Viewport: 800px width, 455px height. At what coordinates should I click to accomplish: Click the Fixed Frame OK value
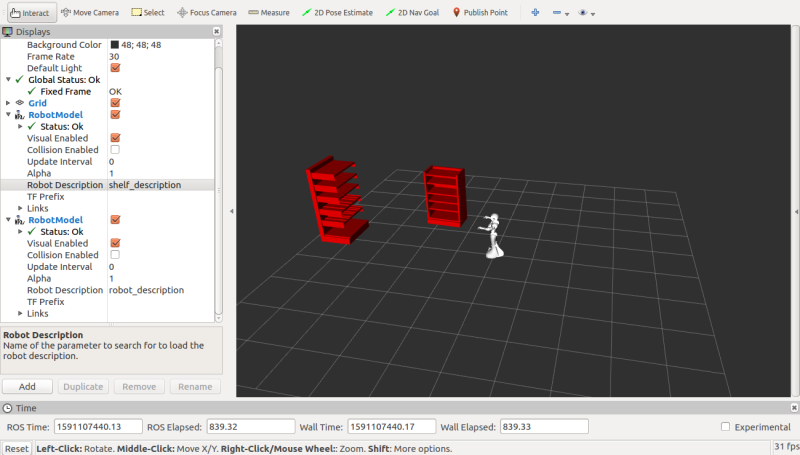point(115,92)
